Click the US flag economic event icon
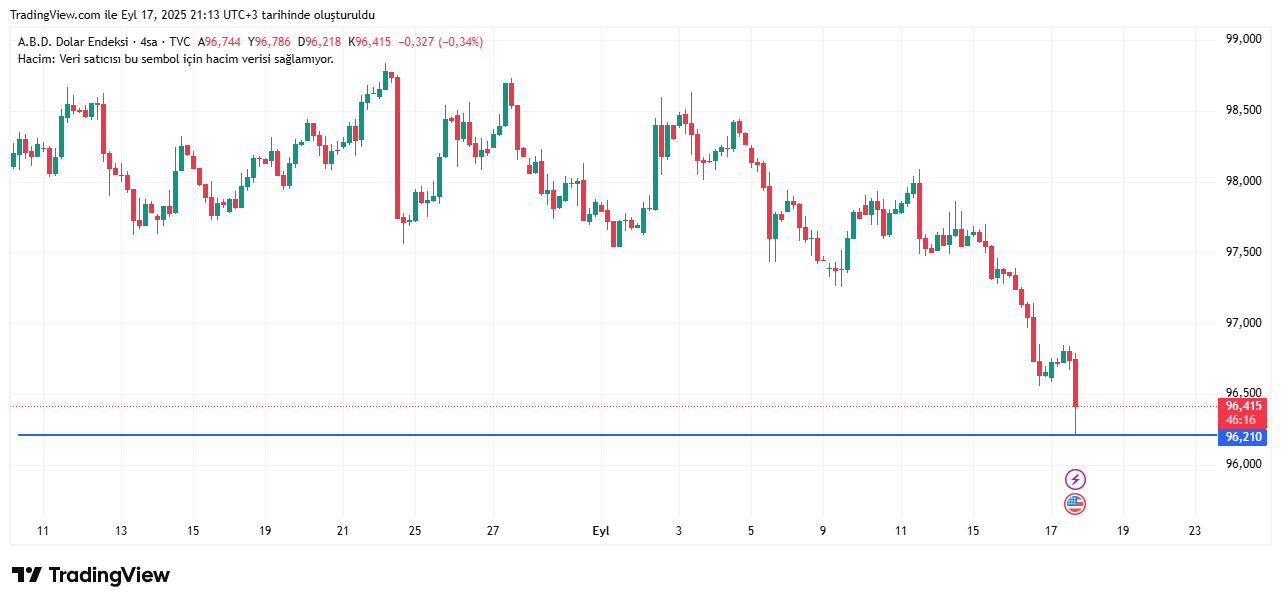1281x605 pixels. pyautogui.click(x=1075, y=504)
